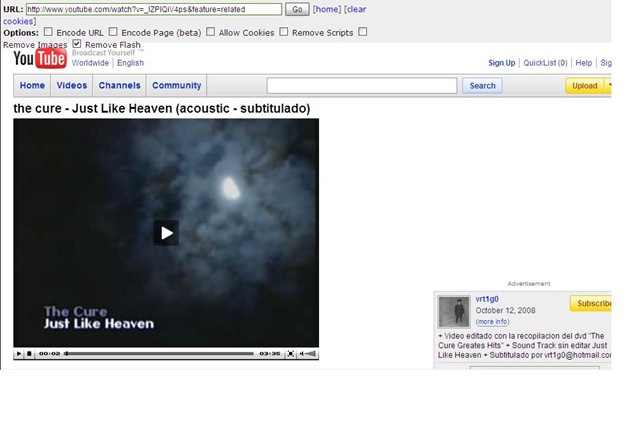Toggle fullscreen icon in video player
640x443 pixels.
pos(290,354)
